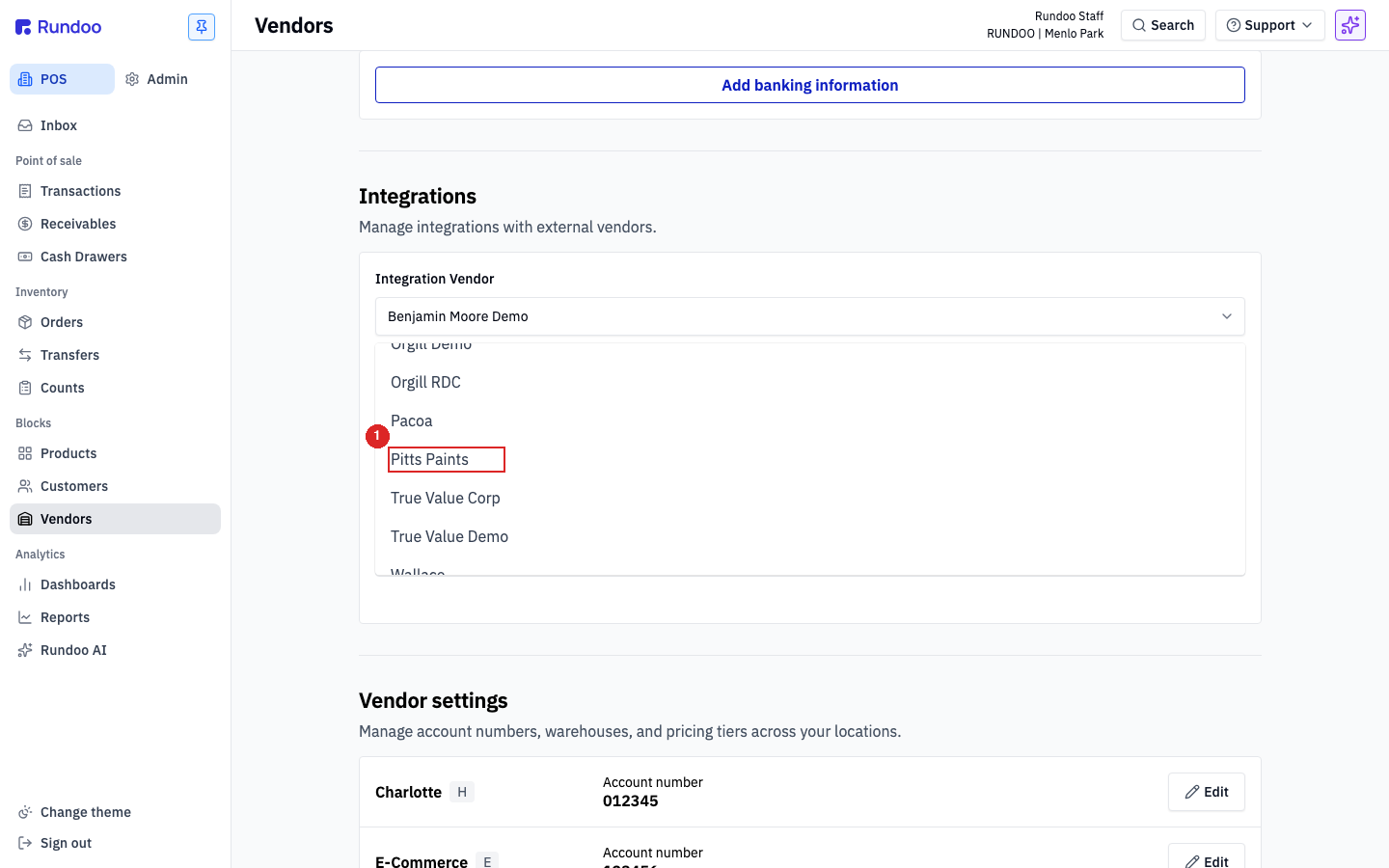Click the Cash Drawers icon
Screen dimensions: 1389x868
[25, 257]
